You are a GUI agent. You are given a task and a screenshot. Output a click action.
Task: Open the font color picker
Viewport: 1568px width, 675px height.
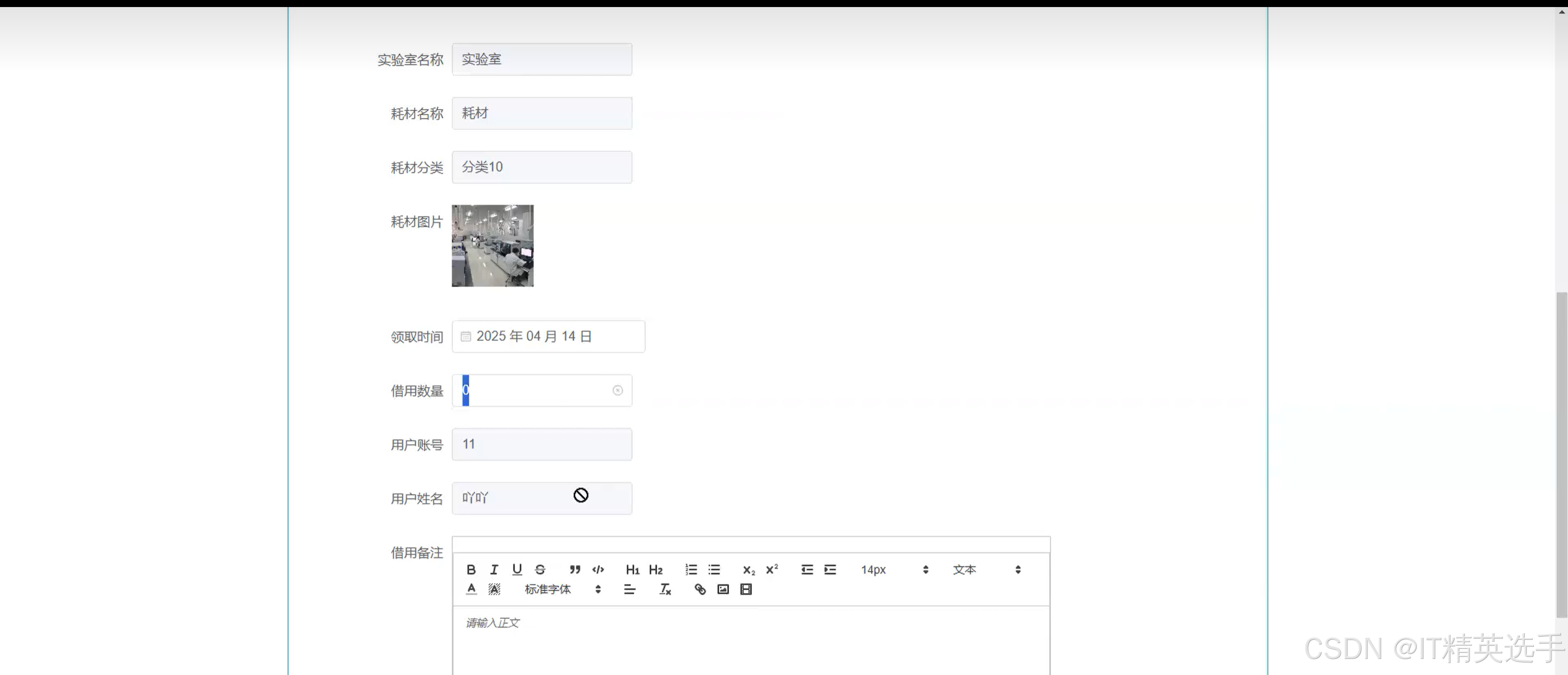(x=471, y=589)
